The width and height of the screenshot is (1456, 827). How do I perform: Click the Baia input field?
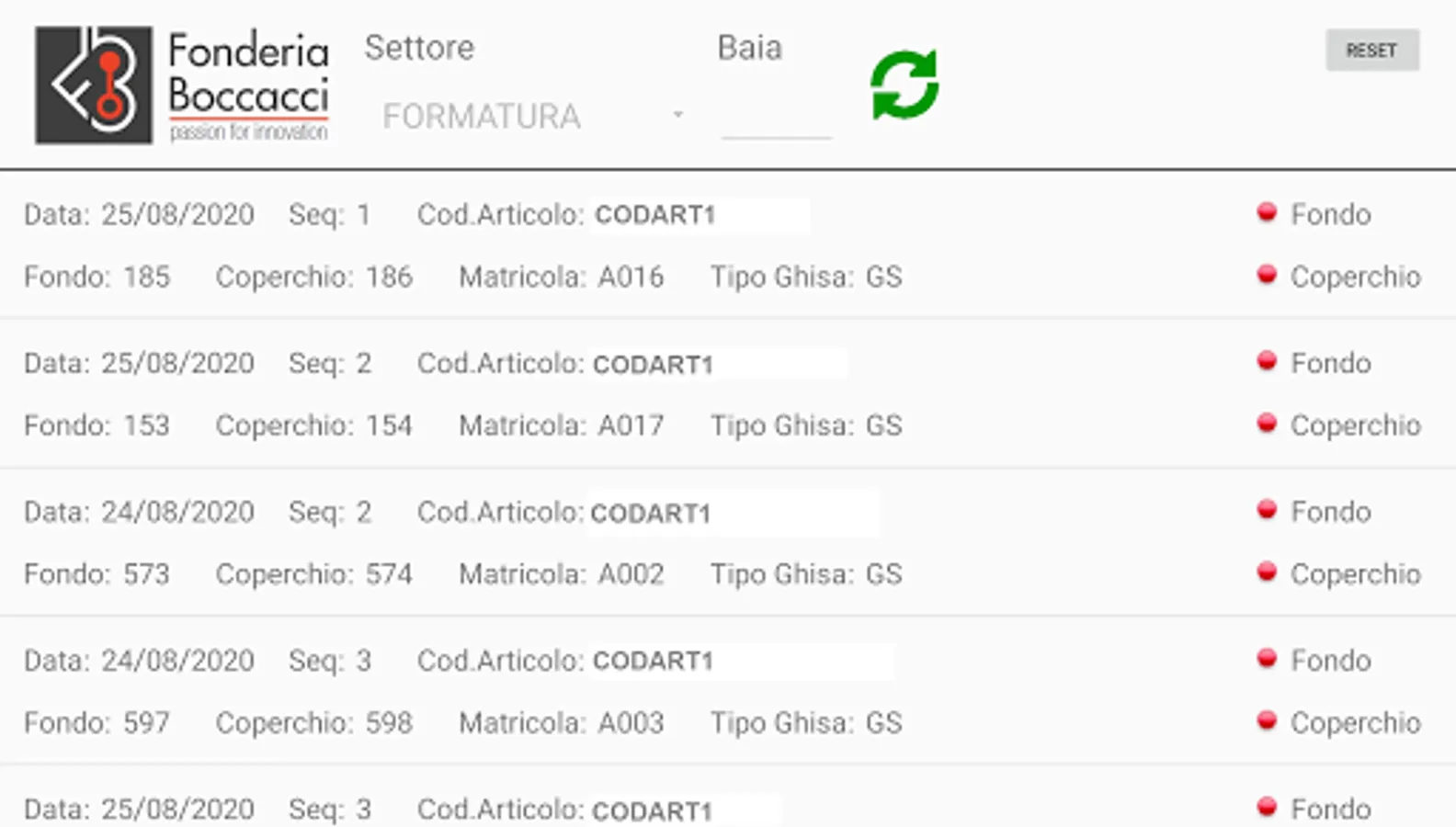click(776, 118)
